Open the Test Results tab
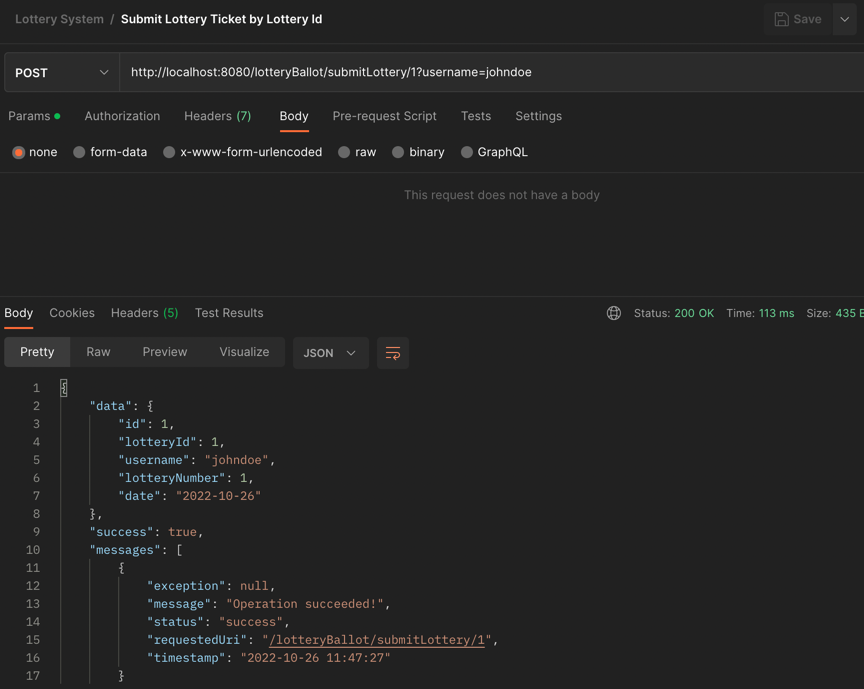This screenshot has height=689, width=864. click(229, 313)
